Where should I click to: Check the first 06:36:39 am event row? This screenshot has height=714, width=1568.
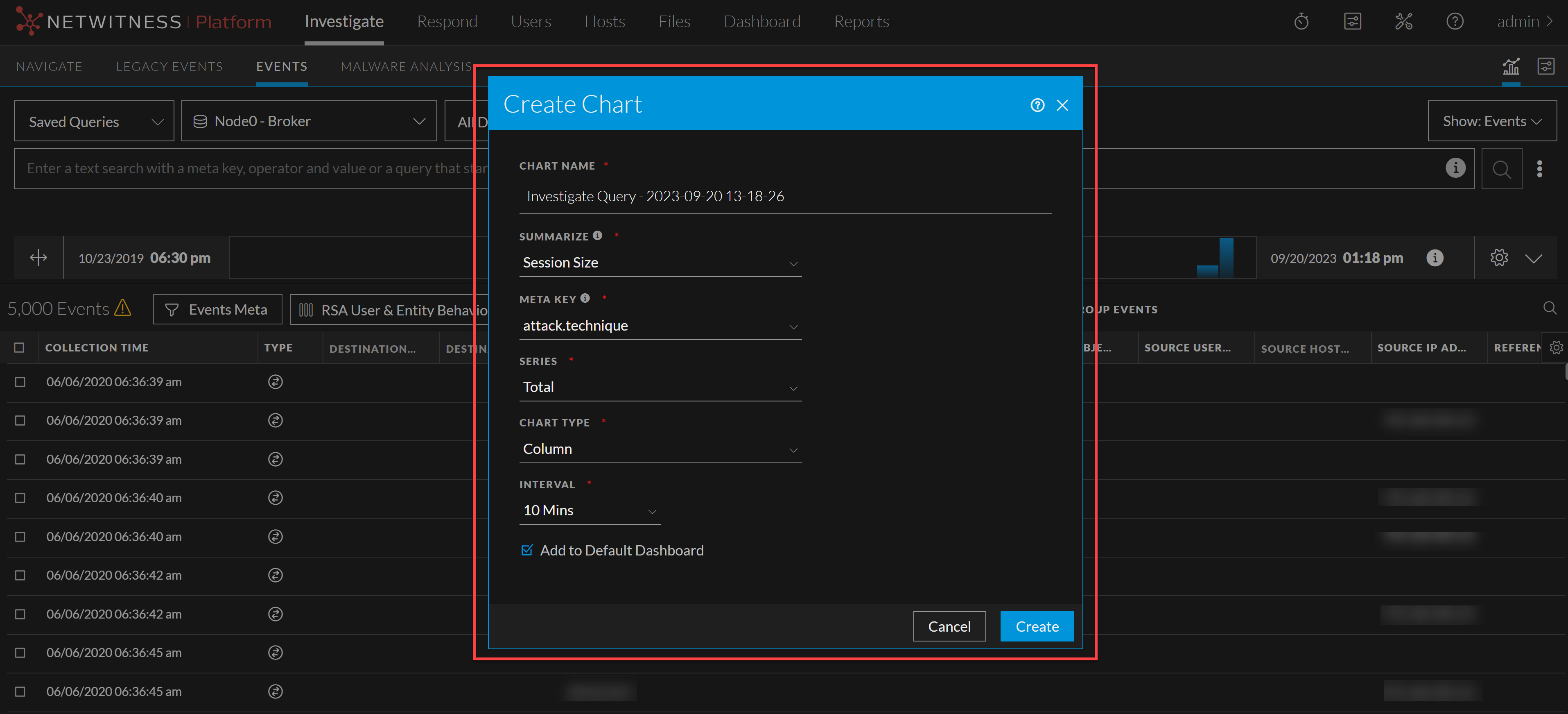pos(20,382)
